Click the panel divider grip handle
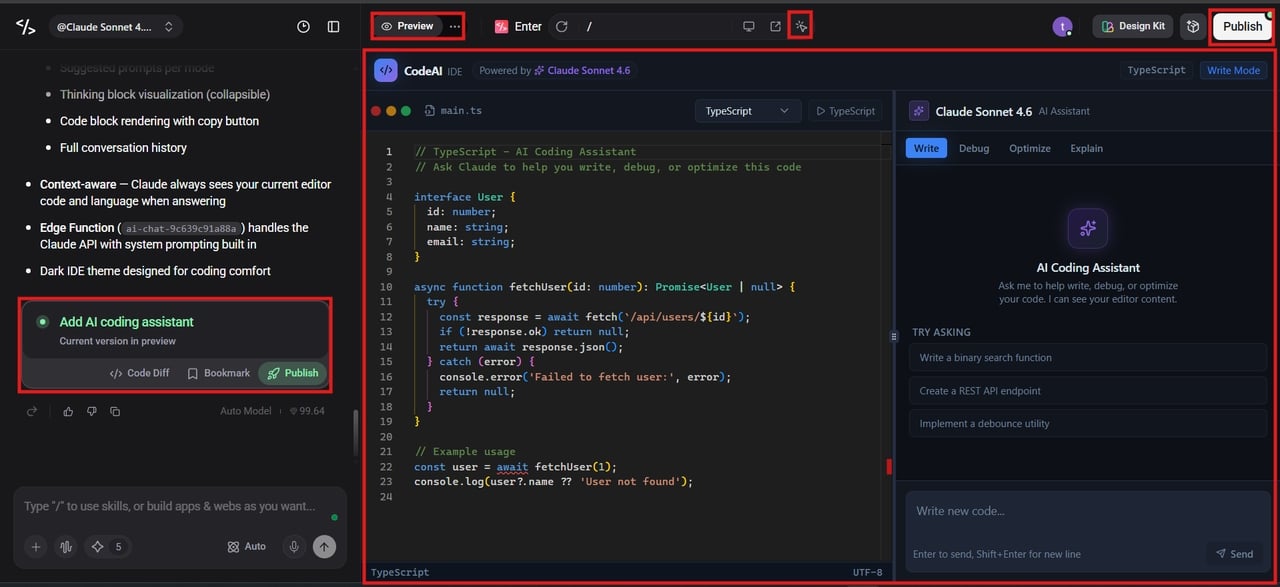 coord(893,337)
